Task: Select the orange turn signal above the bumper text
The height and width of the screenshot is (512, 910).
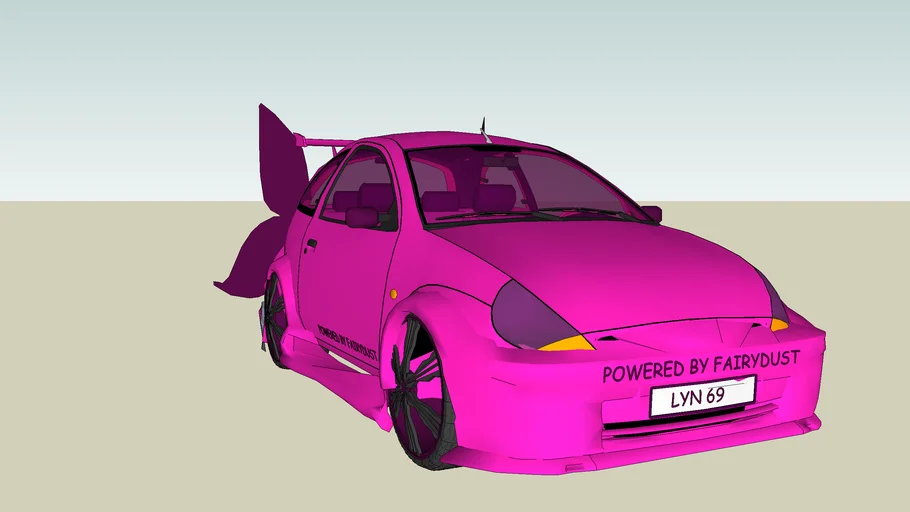Action: click(566, 343)
